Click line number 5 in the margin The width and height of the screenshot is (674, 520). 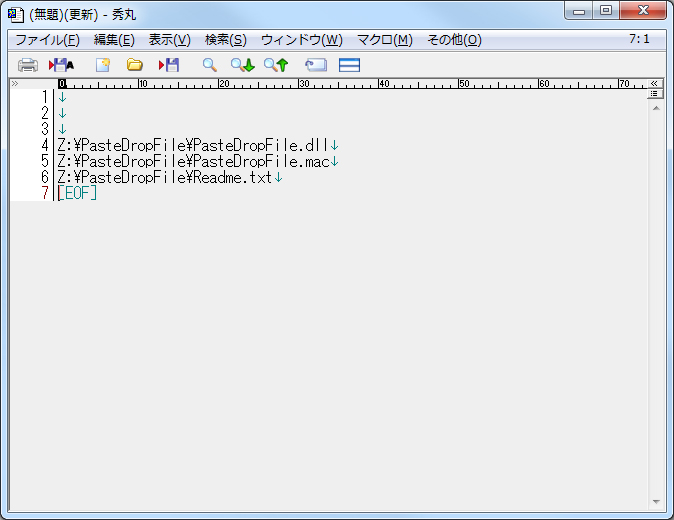45,161
